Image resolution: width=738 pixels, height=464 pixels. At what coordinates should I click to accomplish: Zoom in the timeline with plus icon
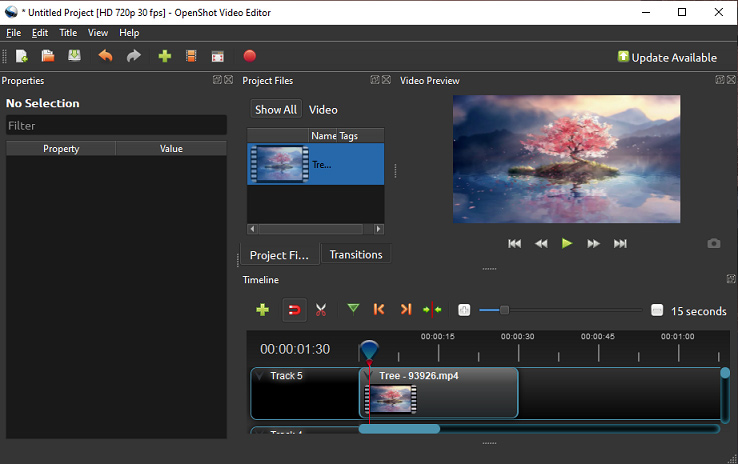[x=464, y=310]
